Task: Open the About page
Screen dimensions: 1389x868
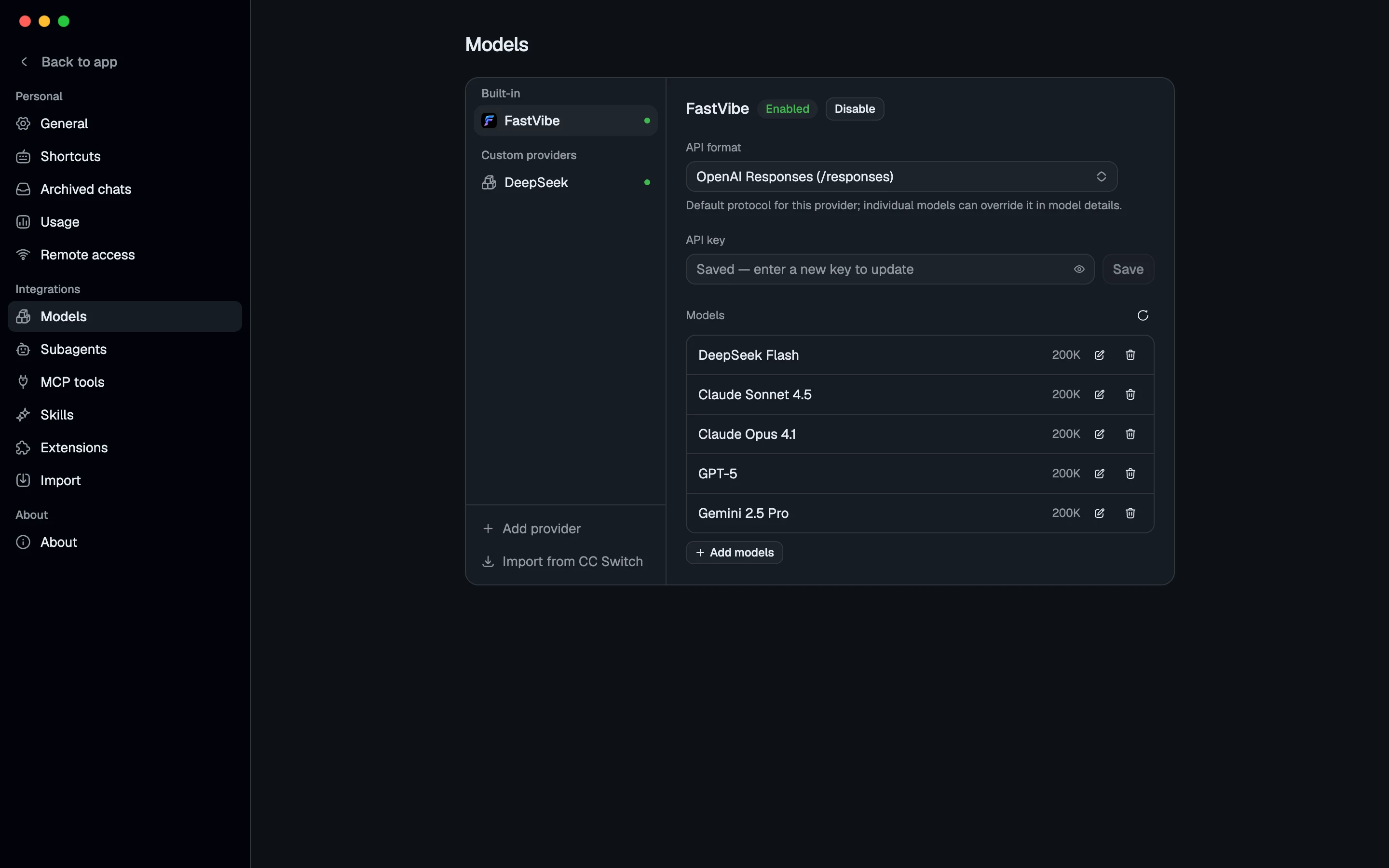Action: pyautogui.click(x=124, y=542)
